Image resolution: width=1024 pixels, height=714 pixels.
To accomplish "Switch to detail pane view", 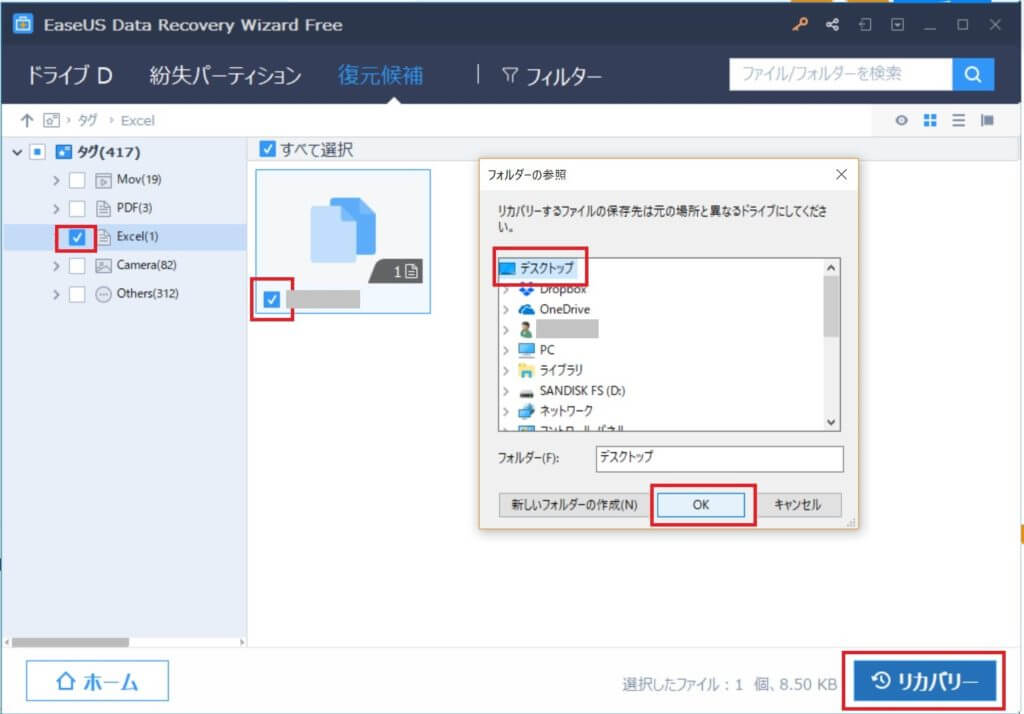I will tap(987, 120).
